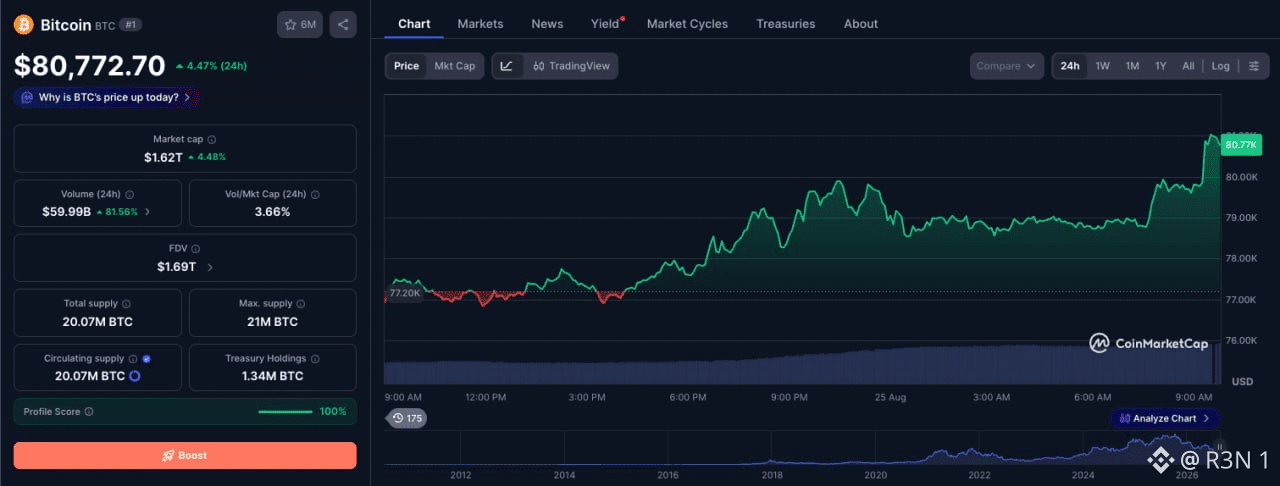Open the share icon button
Screen dimensions: 1280x486
click(343, 25)
